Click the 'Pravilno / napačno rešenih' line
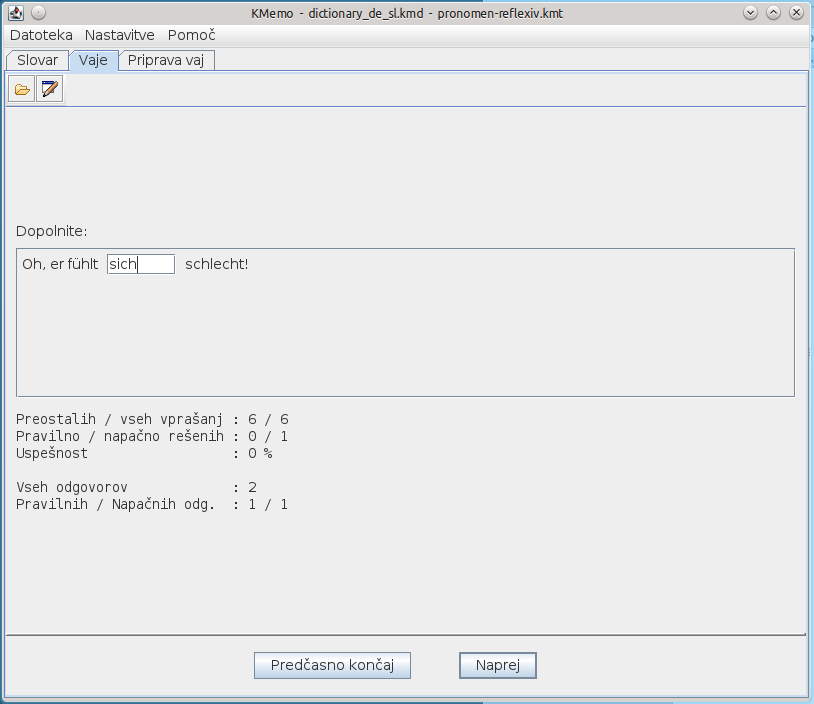Viewport: 814px width, 704px height. (152, 436)
